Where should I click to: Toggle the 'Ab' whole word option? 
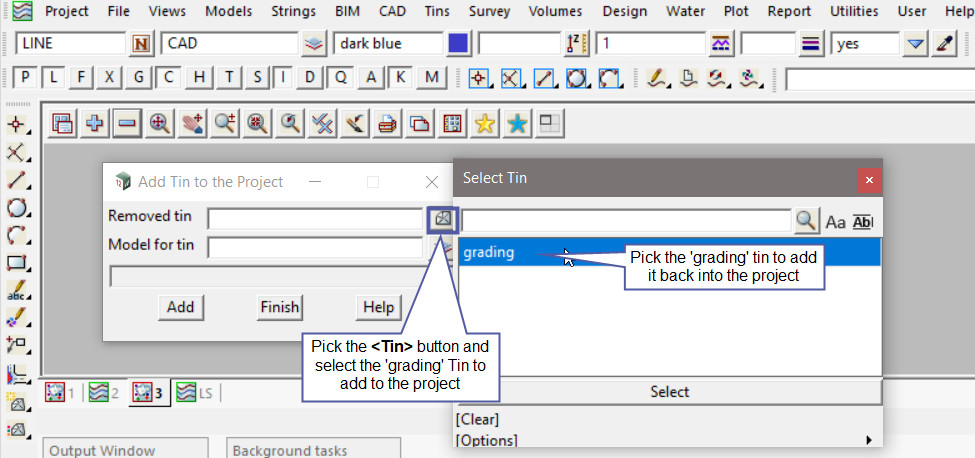pos(862,222)
